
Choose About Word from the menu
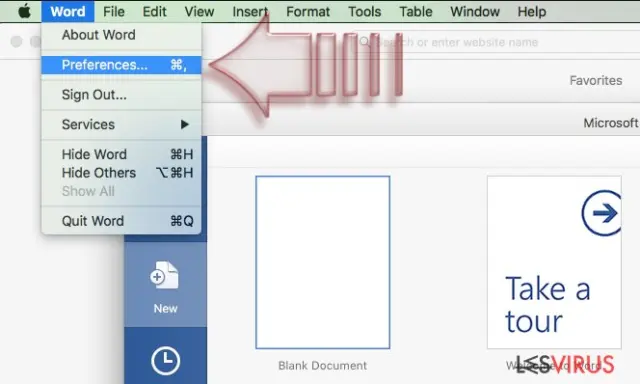(x=121, y=35)
